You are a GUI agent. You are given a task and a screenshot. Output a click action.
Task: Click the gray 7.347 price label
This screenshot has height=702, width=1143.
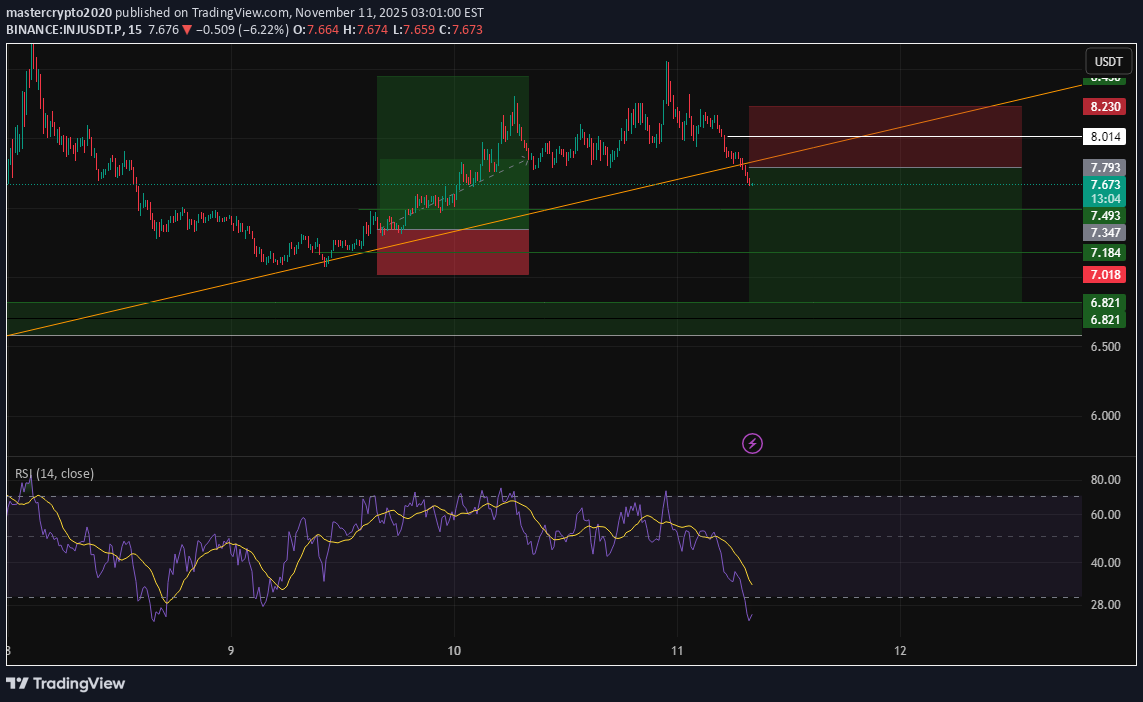1105,232
